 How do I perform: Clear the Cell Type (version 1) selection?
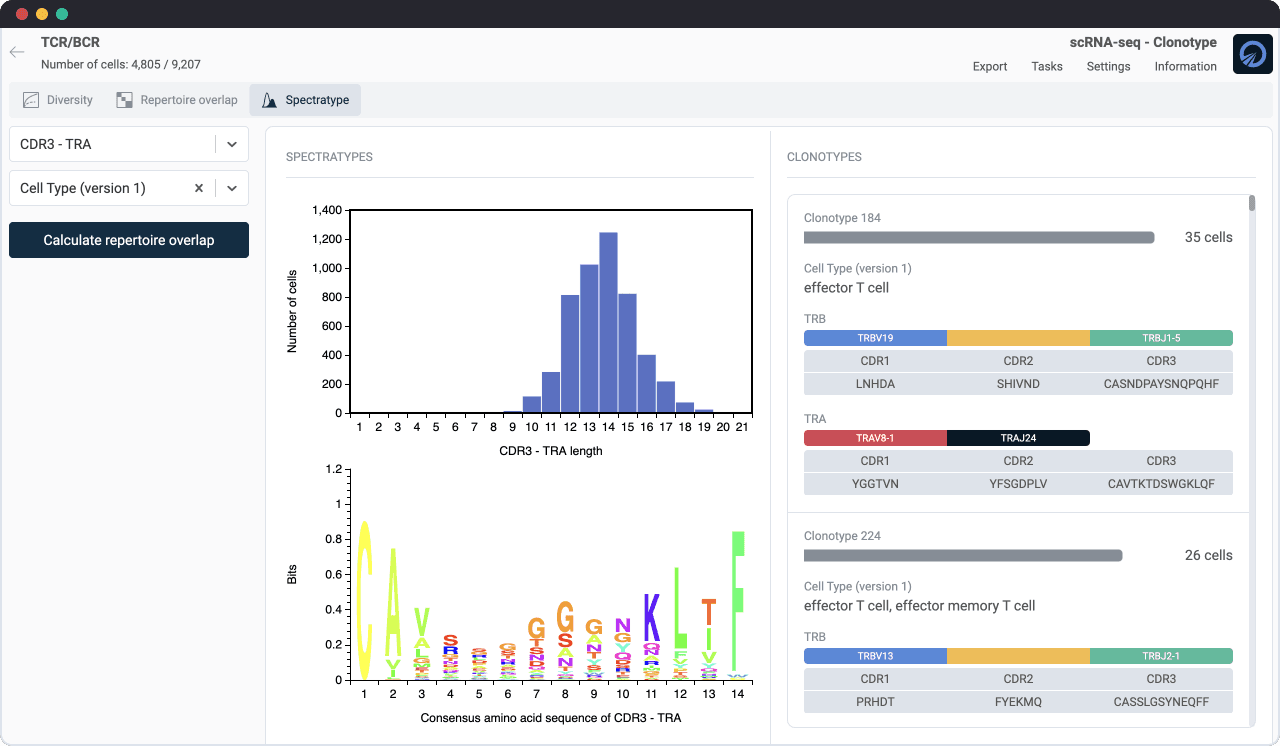(x=198, y=188)
